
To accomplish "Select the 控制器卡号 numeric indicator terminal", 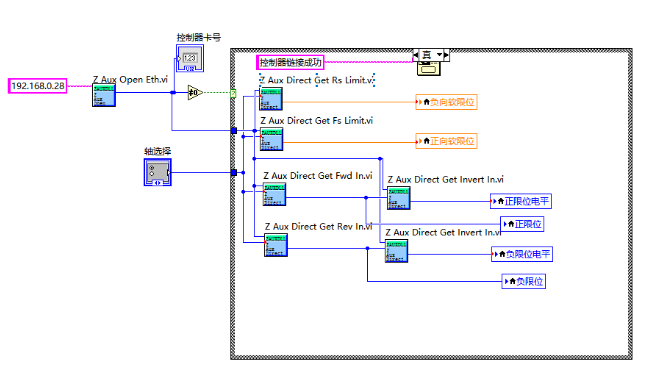I will click(190, 58).
